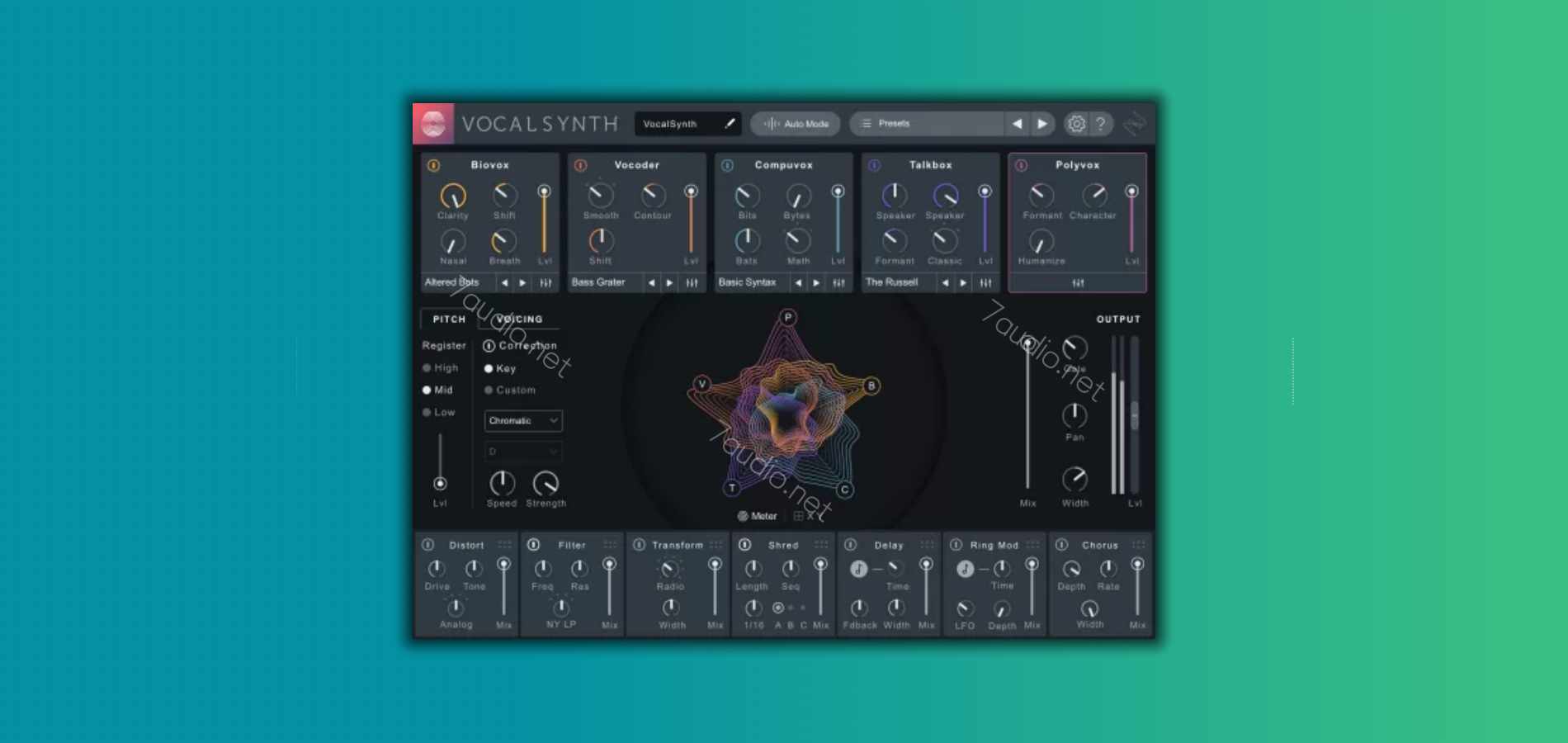This screenshot has height=743, width=1568.
Task: Toggle the Shred effect power
Action: (x=744, y=545)
